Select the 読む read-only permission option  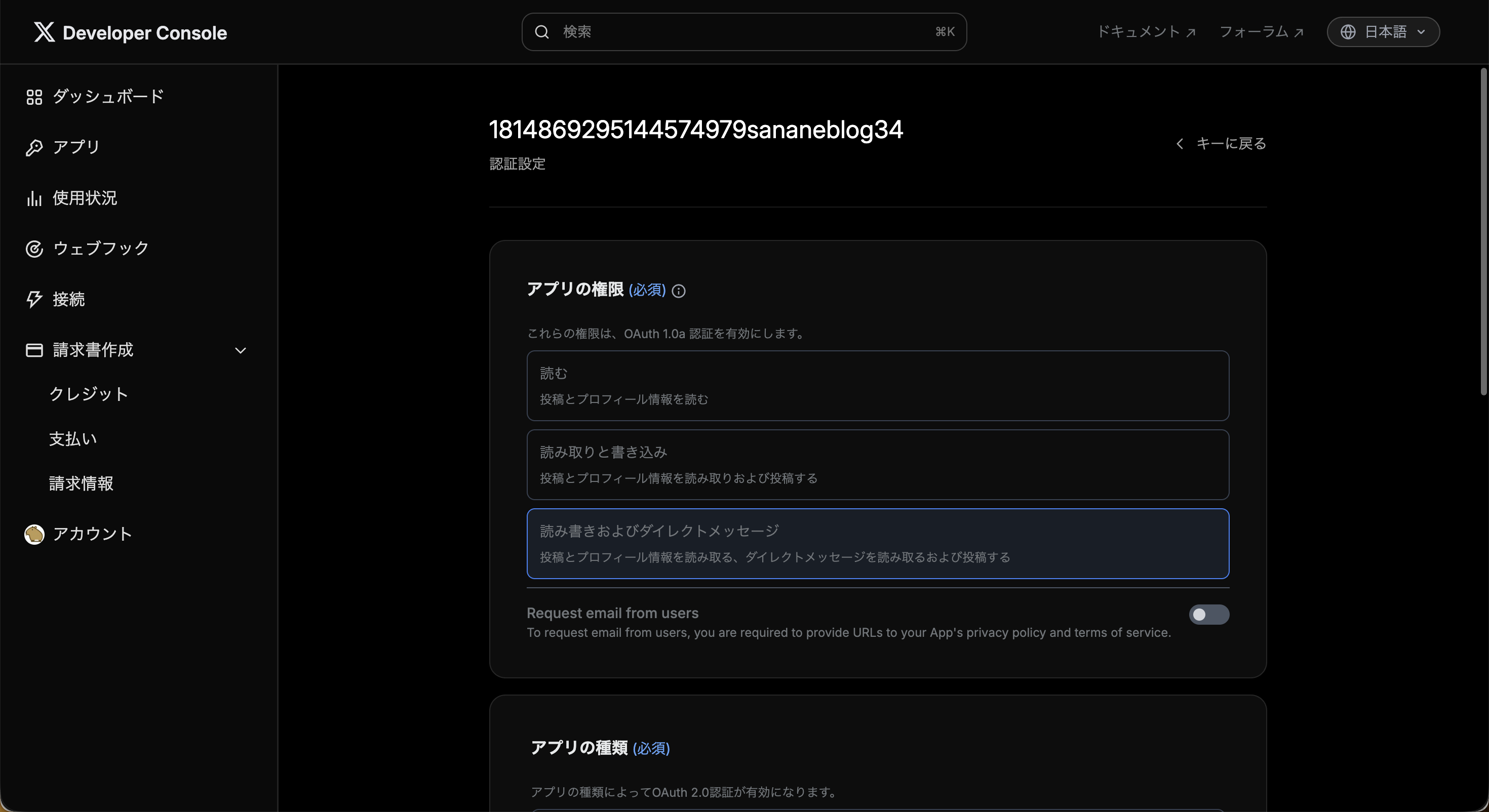[877, 385]
